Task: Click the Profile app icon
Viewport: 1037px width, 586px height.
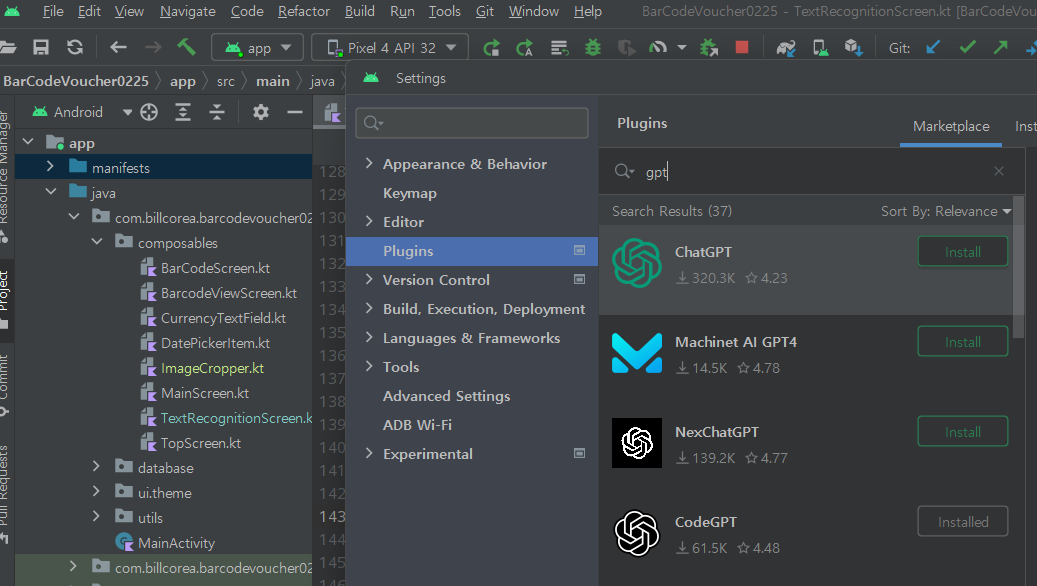Action: [658, 48]
